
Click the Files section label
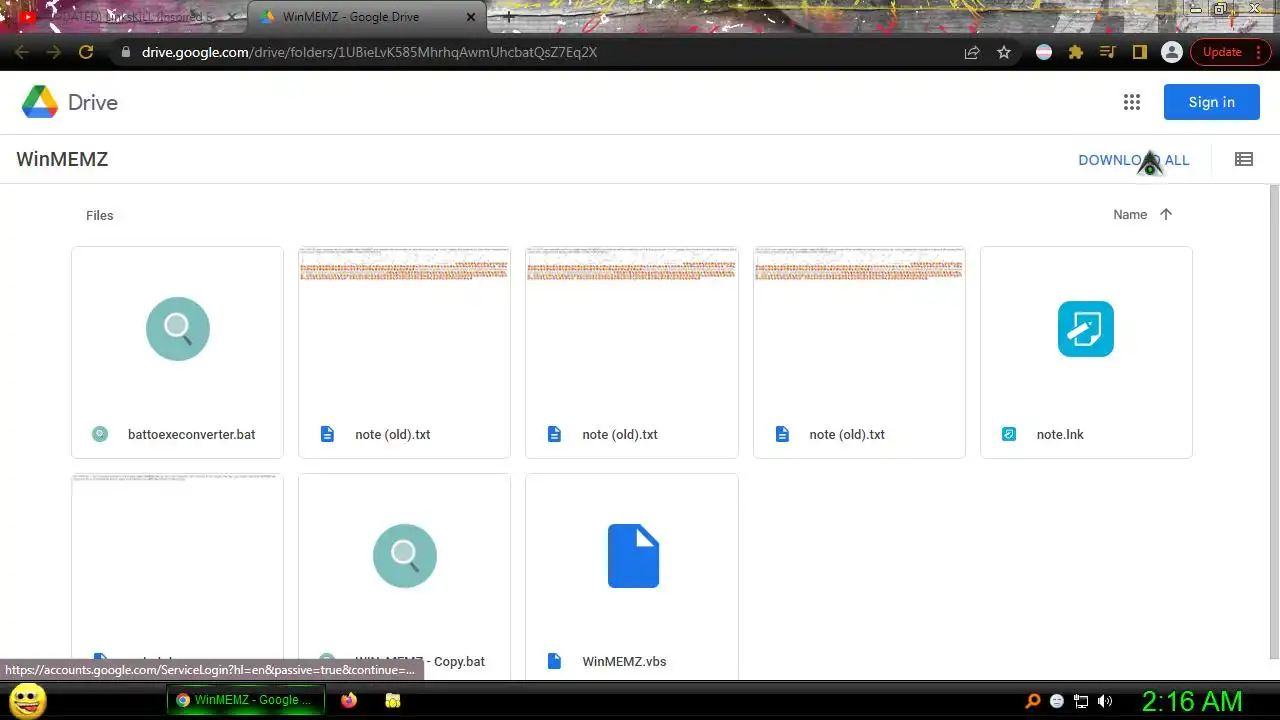click(100, 215)
